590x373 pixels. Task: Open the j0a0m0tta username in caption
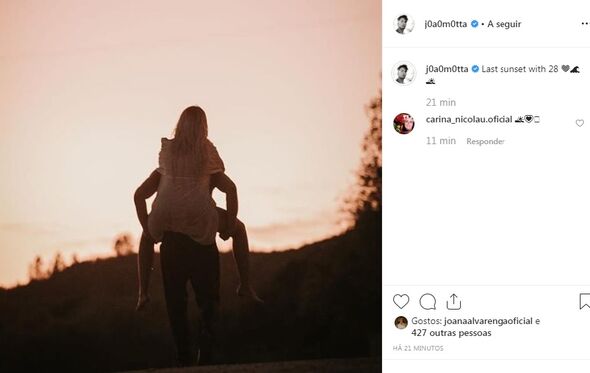point(447,69)
